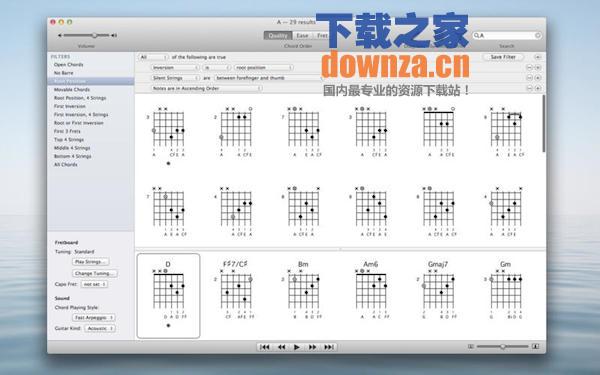Add a rule after the Inversion row
This screenshot has width=600, height=375.
coord(538,67)
